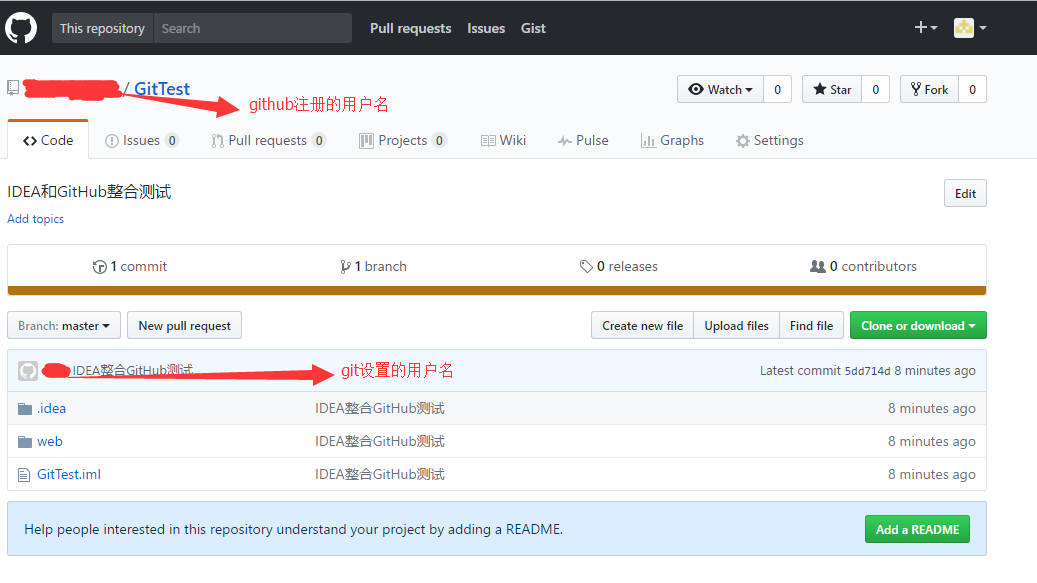
Task: Open the GitTest.iml file
Action: [69, 475]
